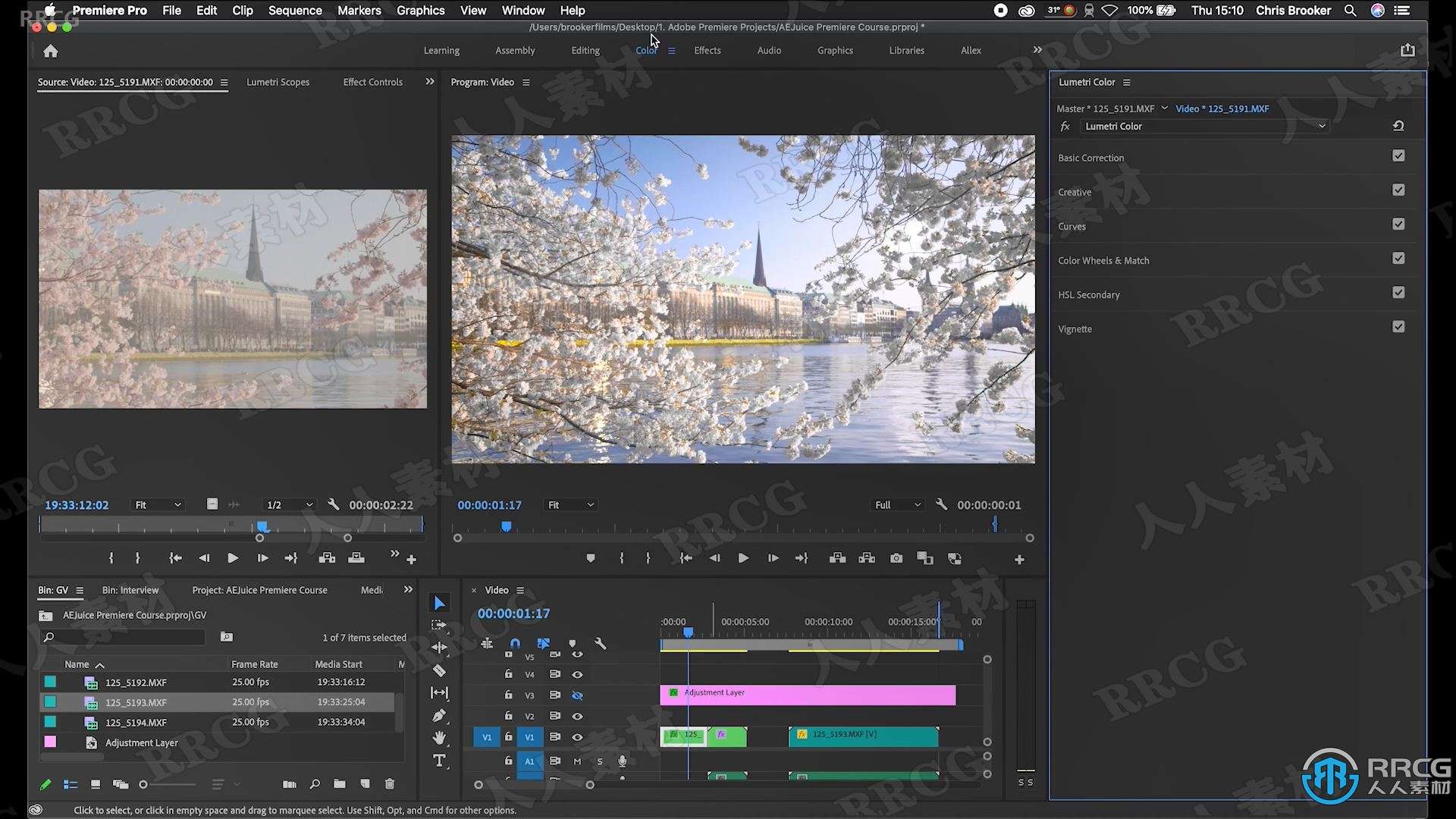Select the Hand tool in toolbar
This screenshot has width=1456, height=819.
440,737
